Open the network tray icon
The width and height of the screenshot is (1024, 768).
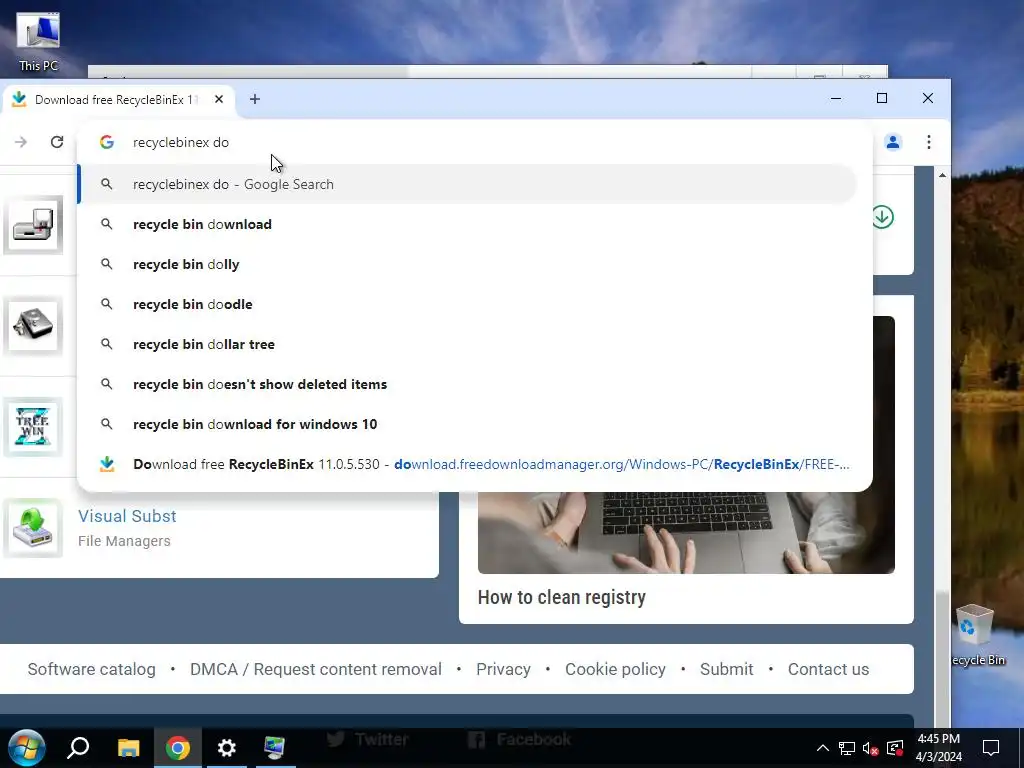(847, 748)
